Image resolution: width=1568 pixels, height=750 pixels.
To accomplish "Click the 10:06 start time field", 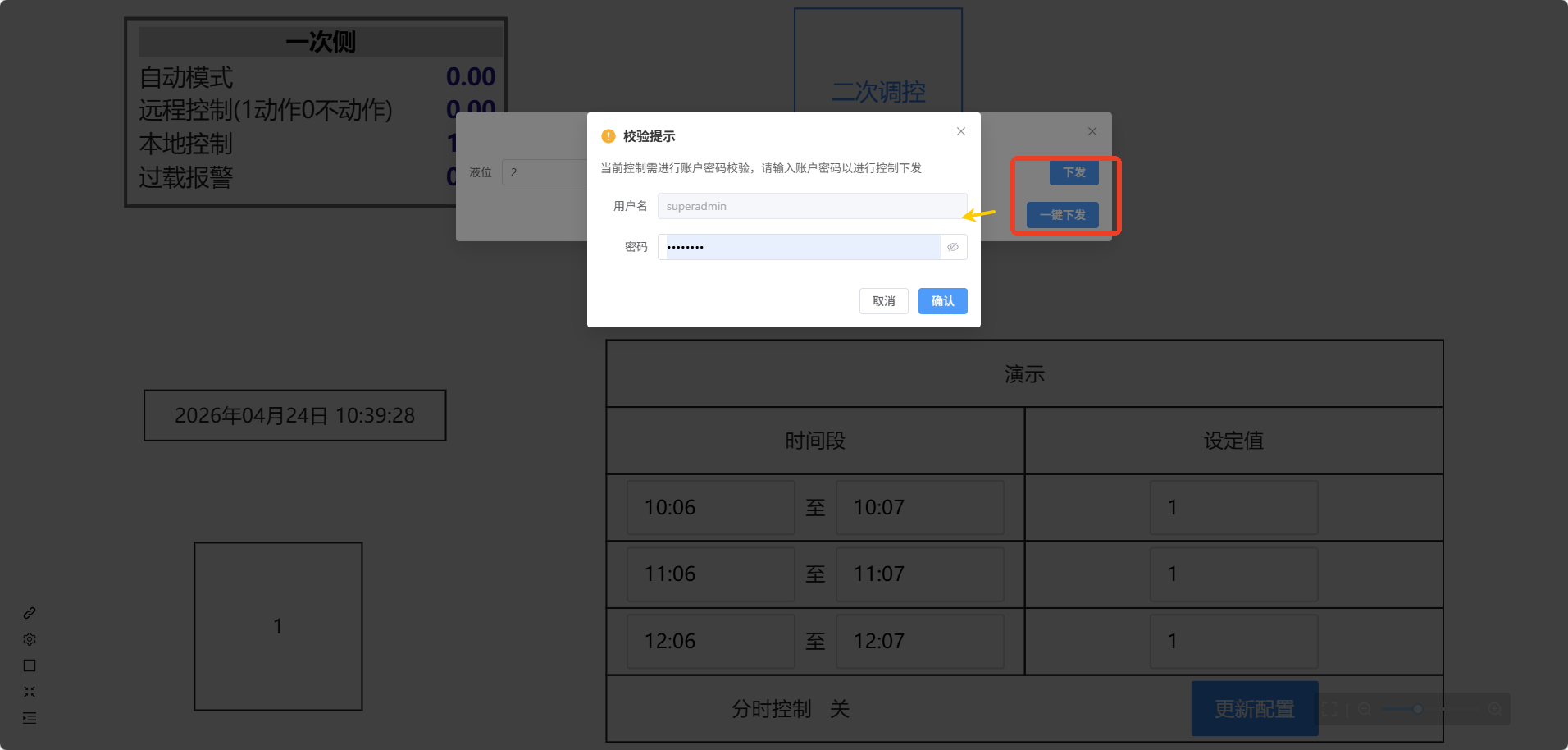I will [710, 508].
